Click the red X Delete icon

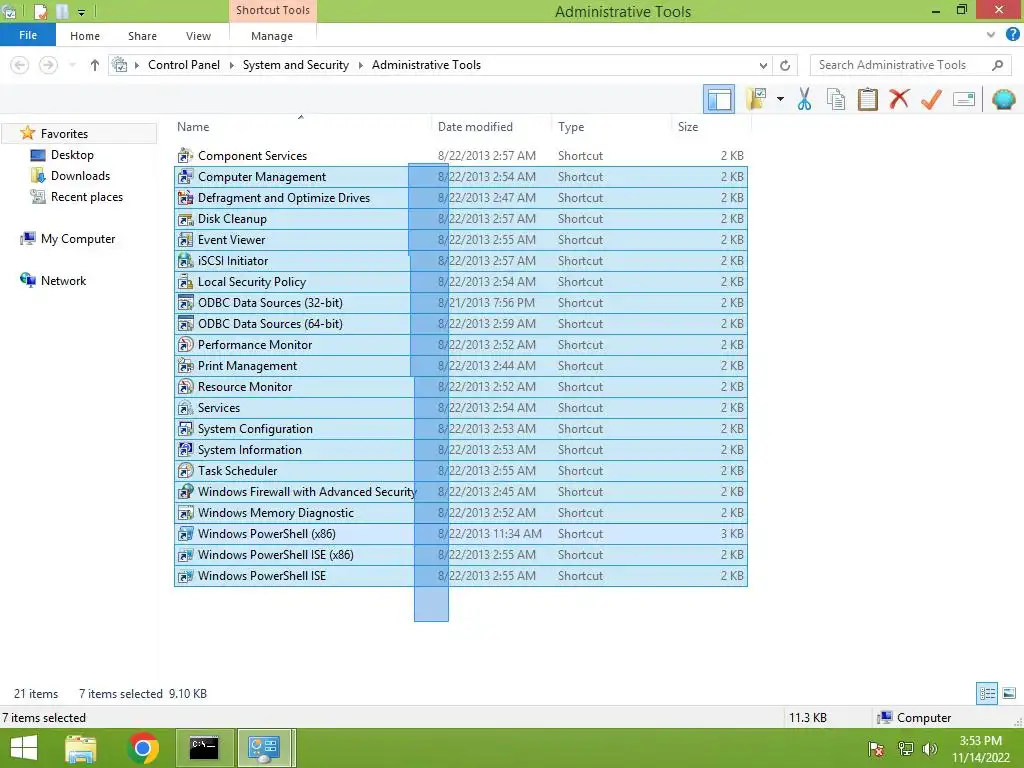coord(899,99)
